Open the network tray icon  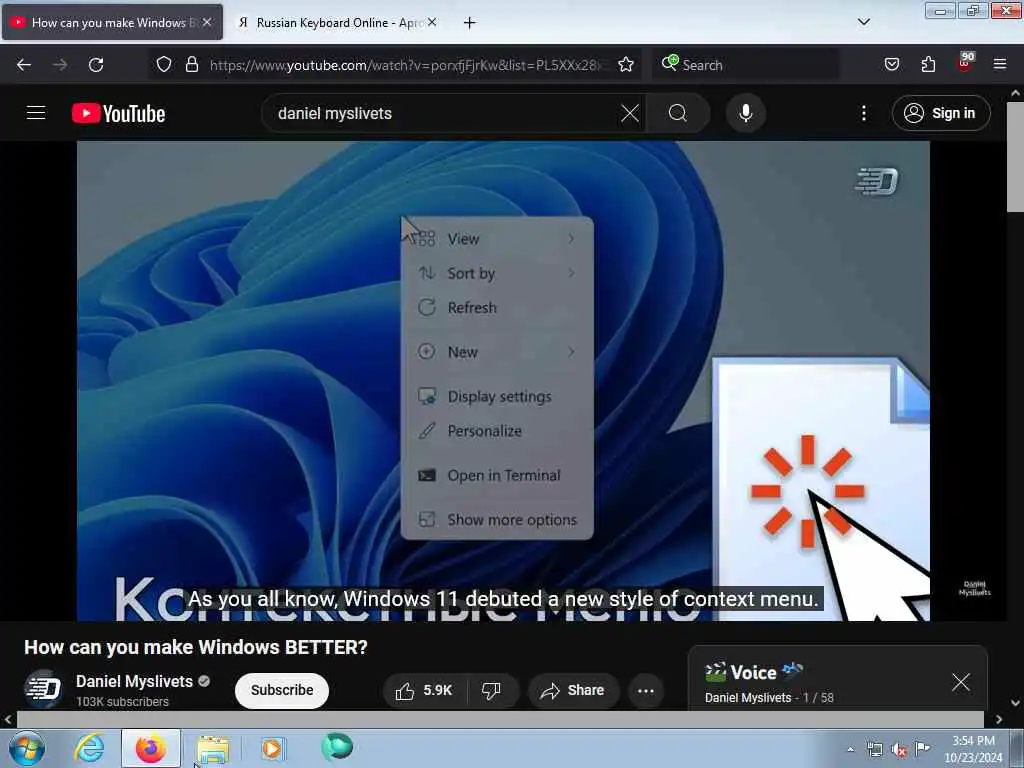pos(874,750)
